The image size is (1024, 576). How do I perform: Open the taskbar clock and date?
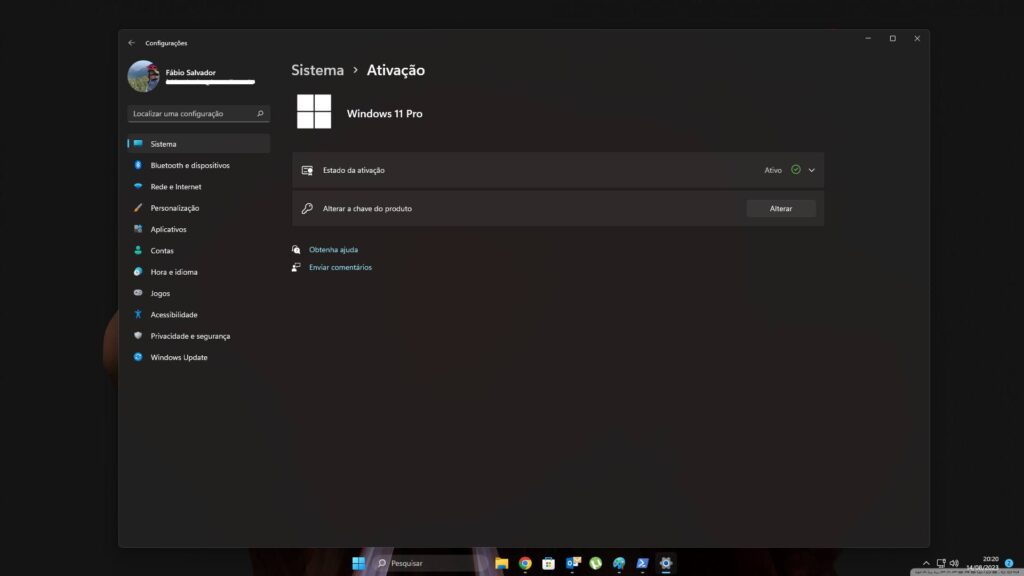click(983, 563)
